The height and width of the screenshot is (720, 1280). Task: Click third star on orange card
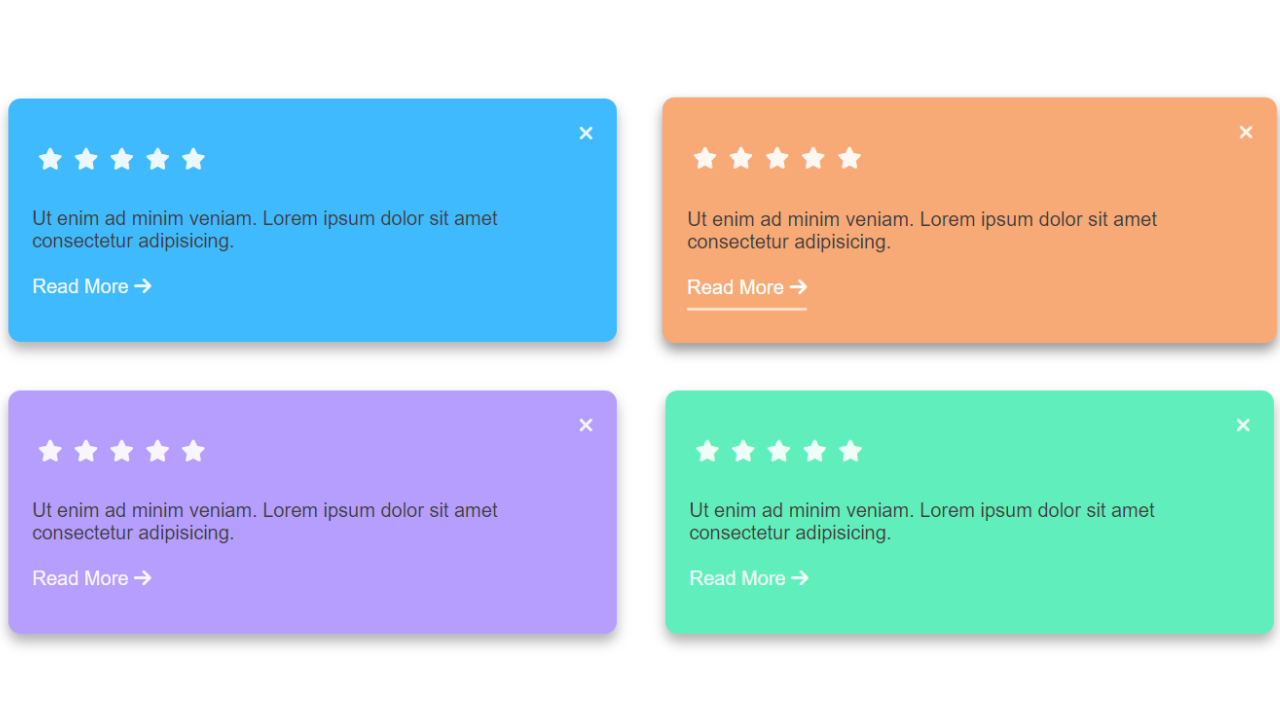coord(777,158)
